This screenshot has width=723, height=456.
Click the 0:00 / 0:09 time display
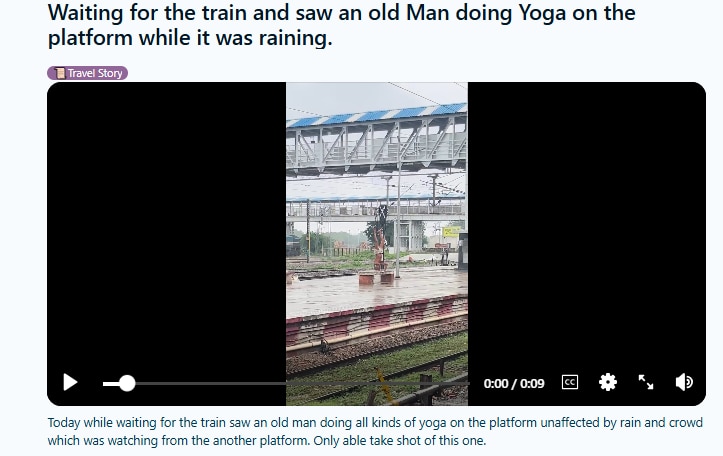point(514,384)
